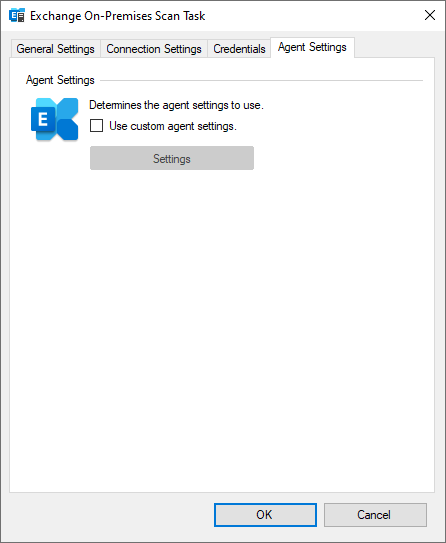Click the 'Exchange On-Premises Scan Task' window title
The height and width of the screenshot is (543, 446).
[118, 16]
